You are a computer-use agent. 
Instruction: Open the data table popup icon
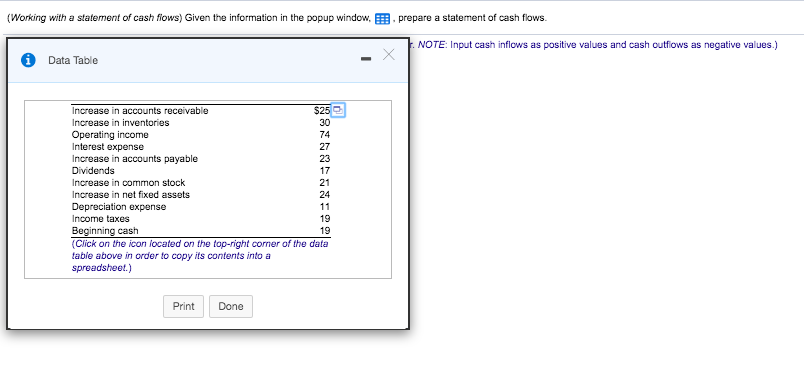pos(383,19)
